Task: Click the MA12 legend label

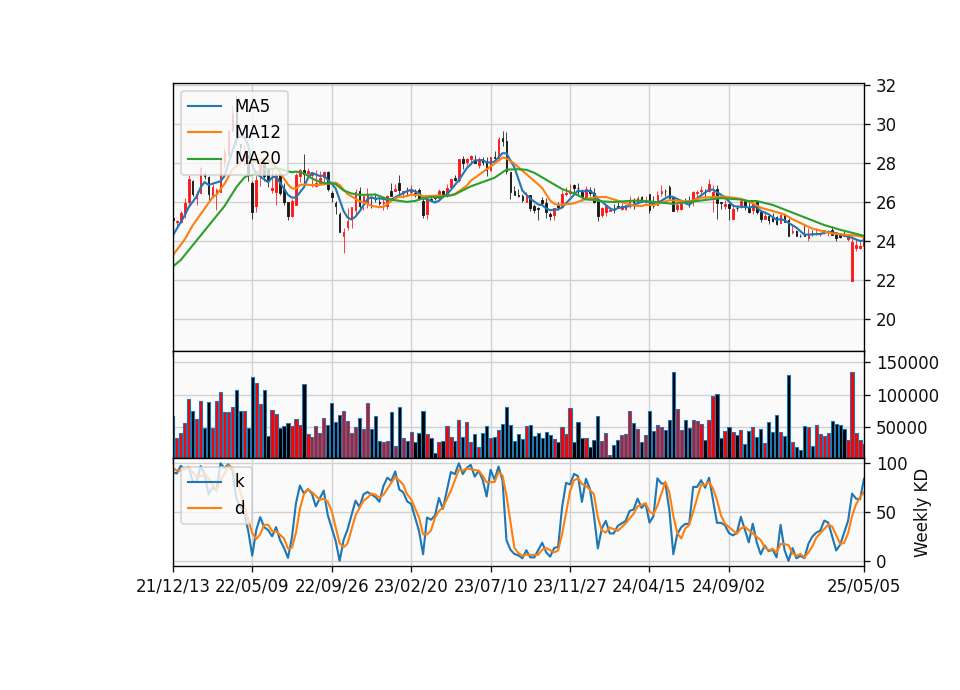Action: click(257, 132)
